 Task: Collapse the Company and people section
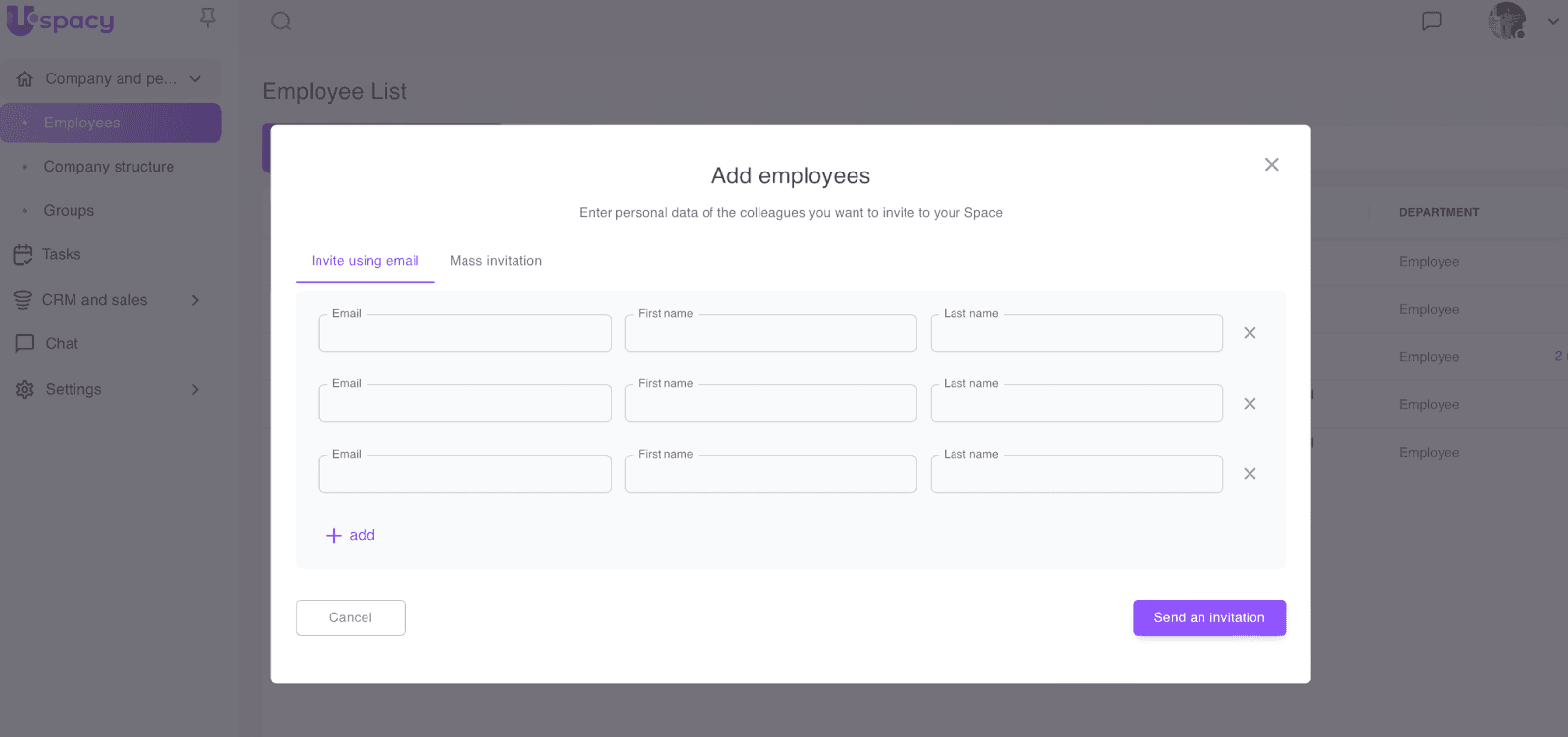click(x=195, y=78)
